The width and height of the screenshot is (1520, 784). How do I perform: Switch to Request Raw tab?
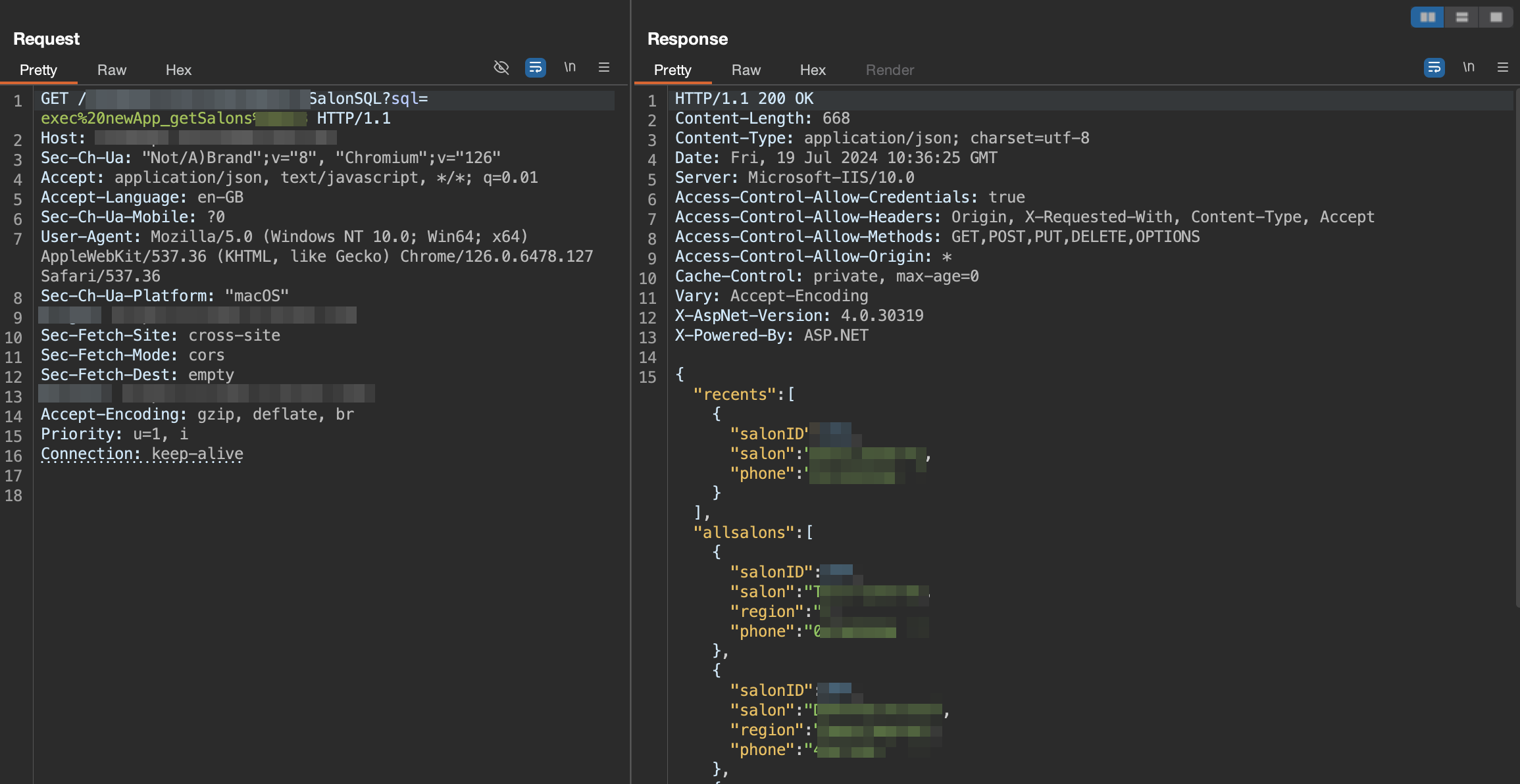tap(112, 70)
